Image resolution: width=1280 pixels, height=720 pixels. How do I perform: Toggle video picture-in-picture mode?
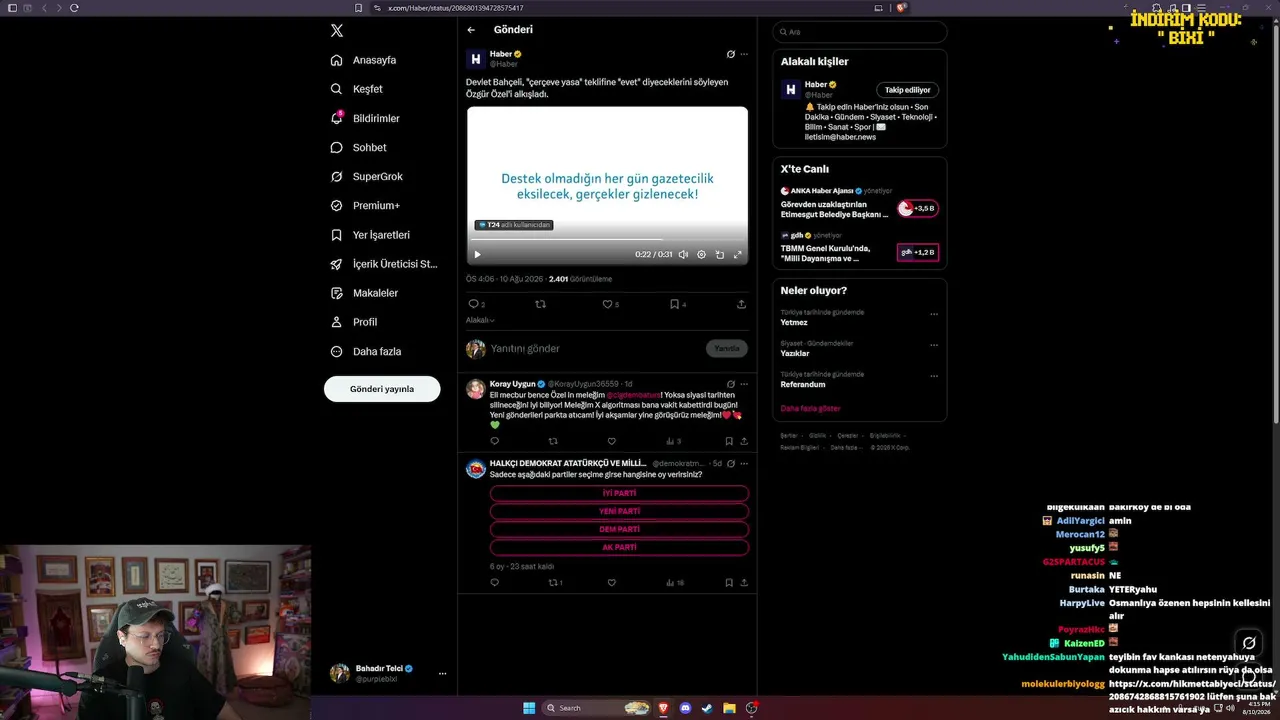(720, 255)
